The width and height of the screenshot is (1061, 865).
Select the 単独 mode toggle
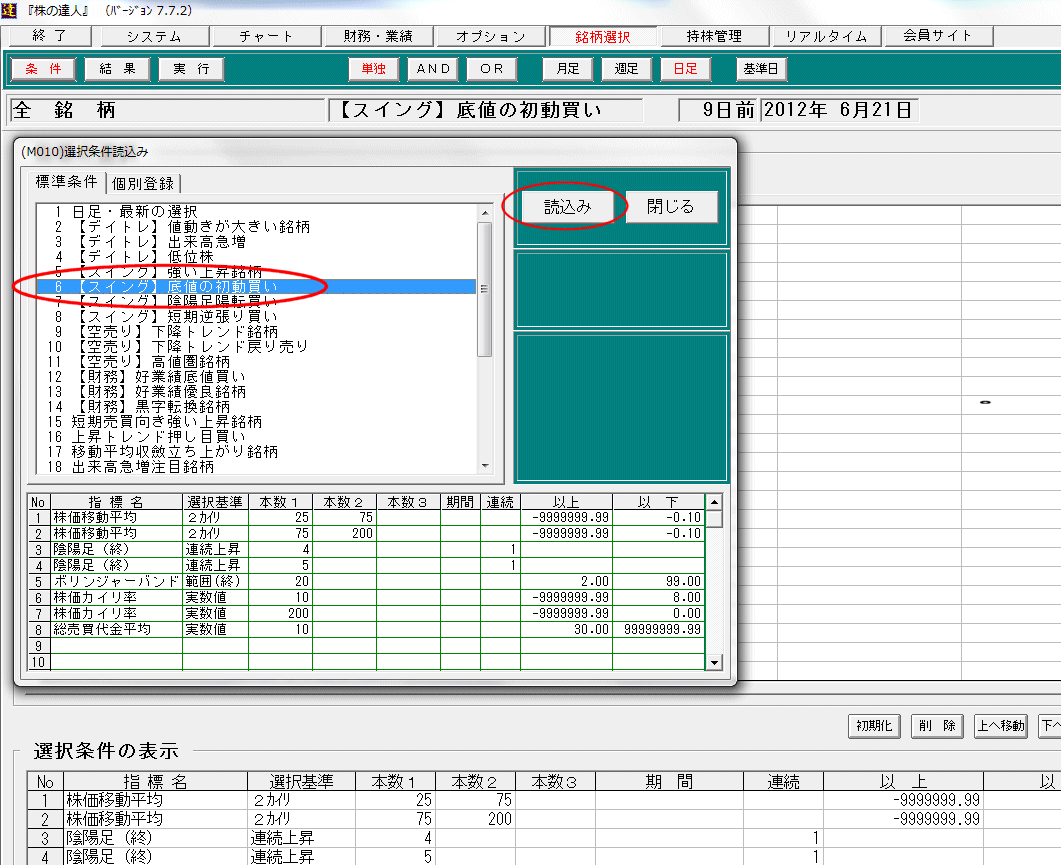pyautogui.click(x=374, y=68)
